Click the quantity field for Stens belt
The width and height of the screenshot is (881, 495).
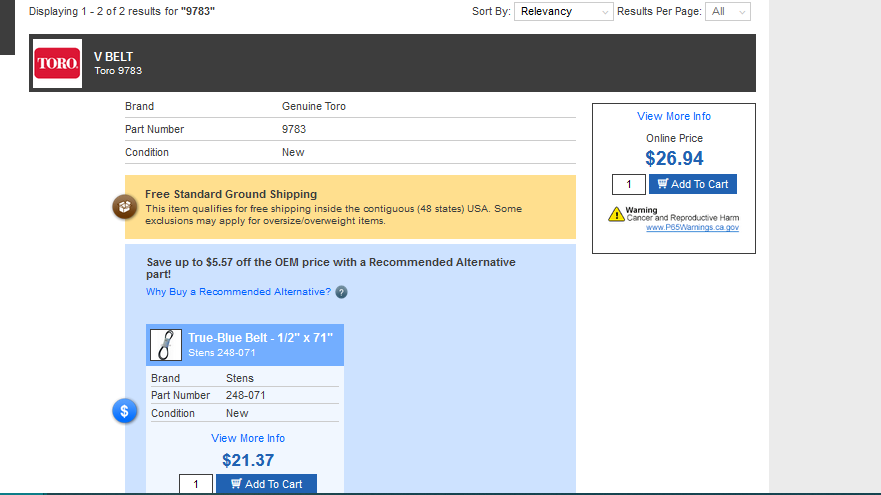tap(196, 484)
